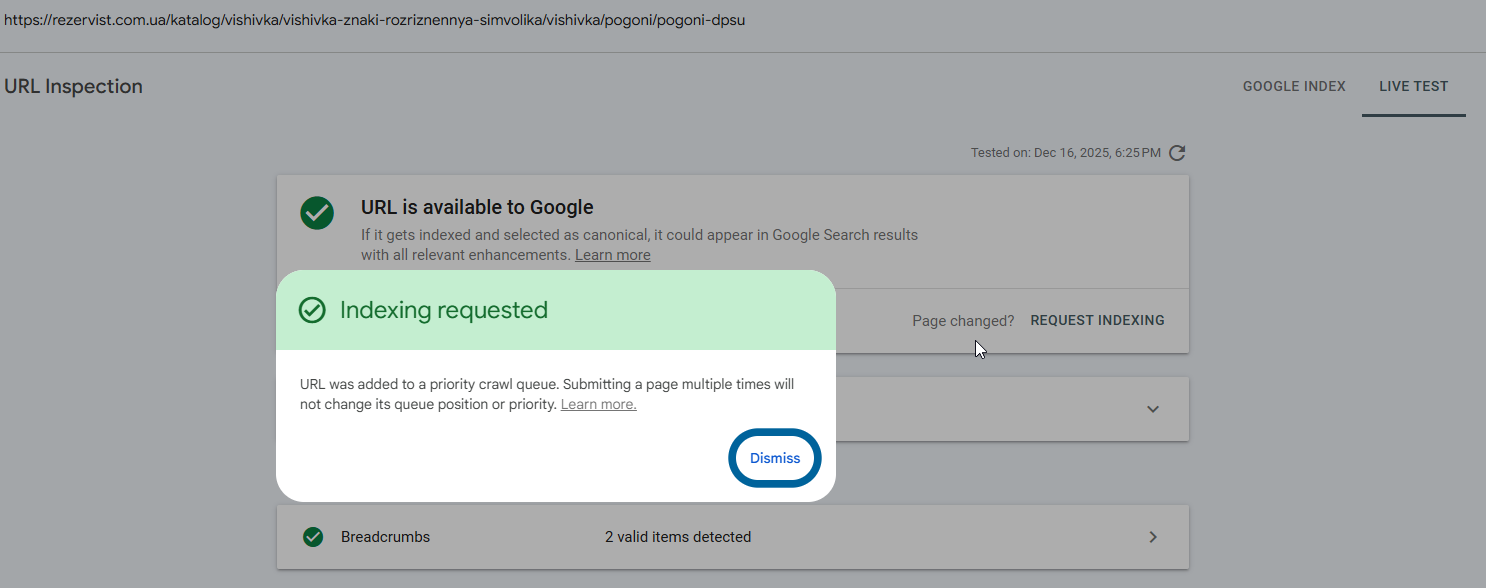Click the URL Inspection heading
The width and height of the screenshot is (1486, 588).
coord(73,86)
